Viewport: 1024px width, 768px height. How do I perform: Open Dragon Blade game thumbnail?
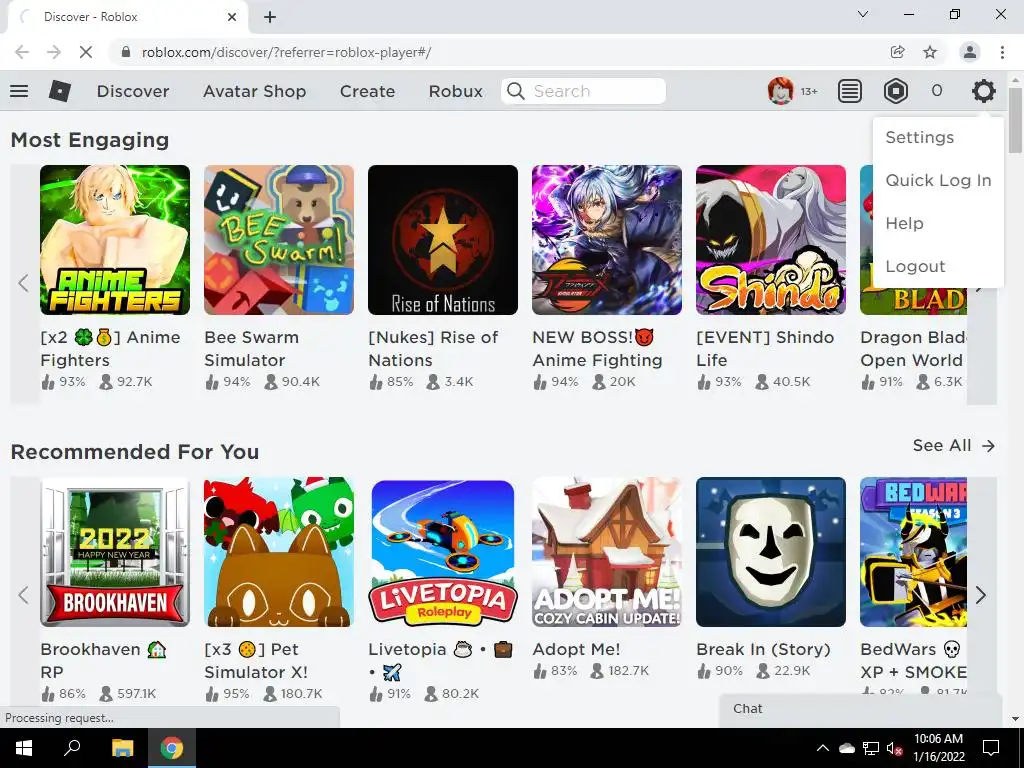tap(913, 240)
